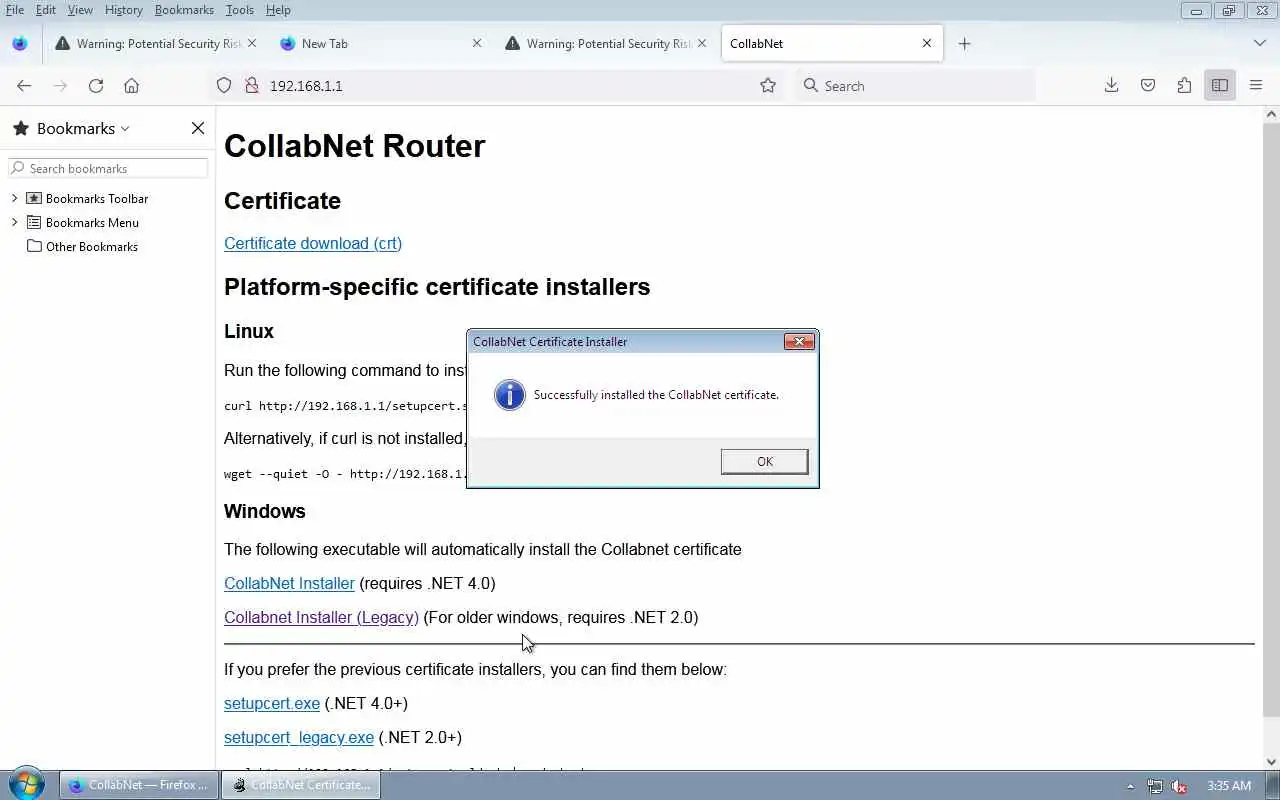Click the tracking protection shield icon

[224, 86]
